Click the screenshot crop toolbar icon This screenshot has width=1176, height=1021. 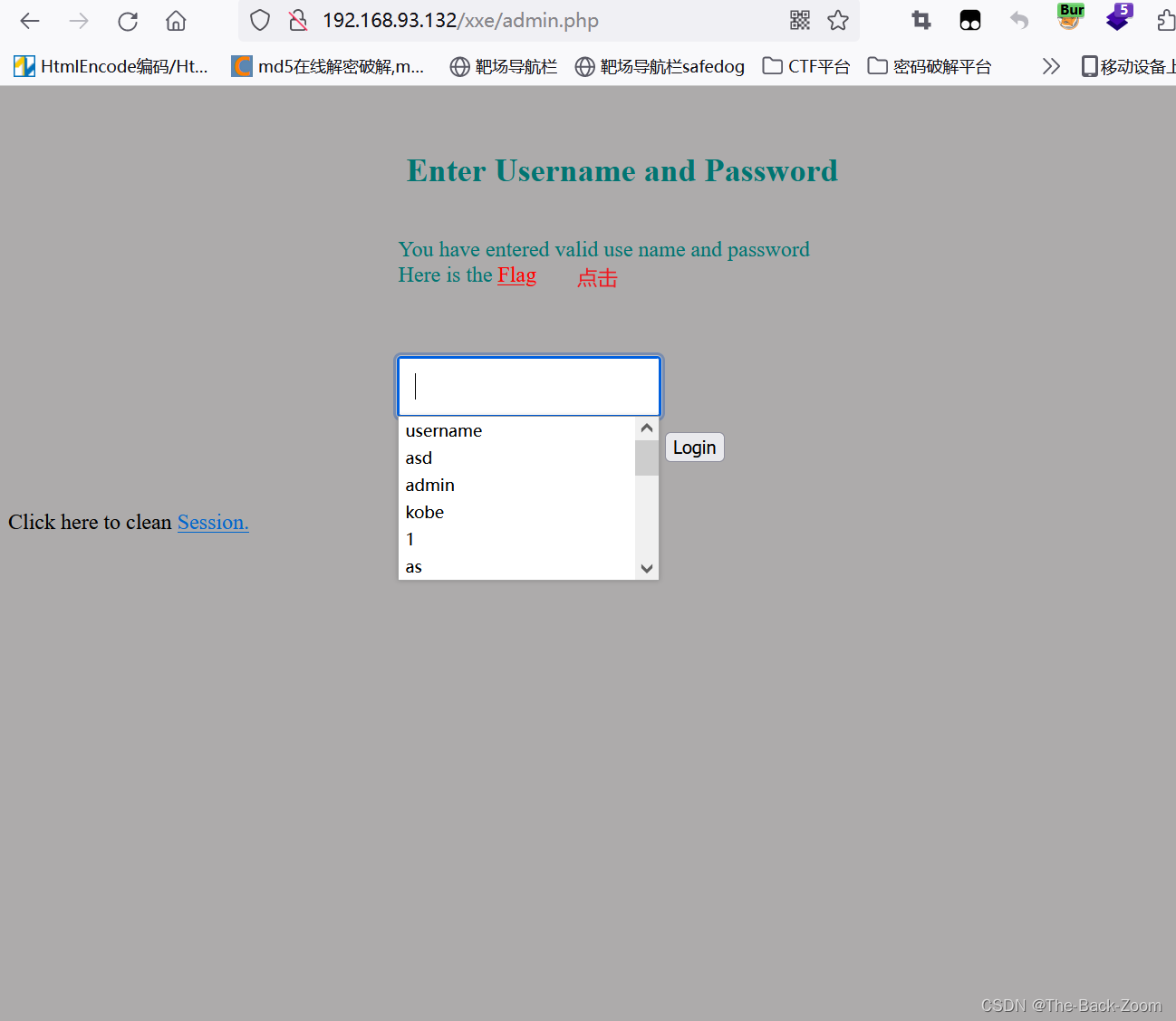(x=921, y=20)
